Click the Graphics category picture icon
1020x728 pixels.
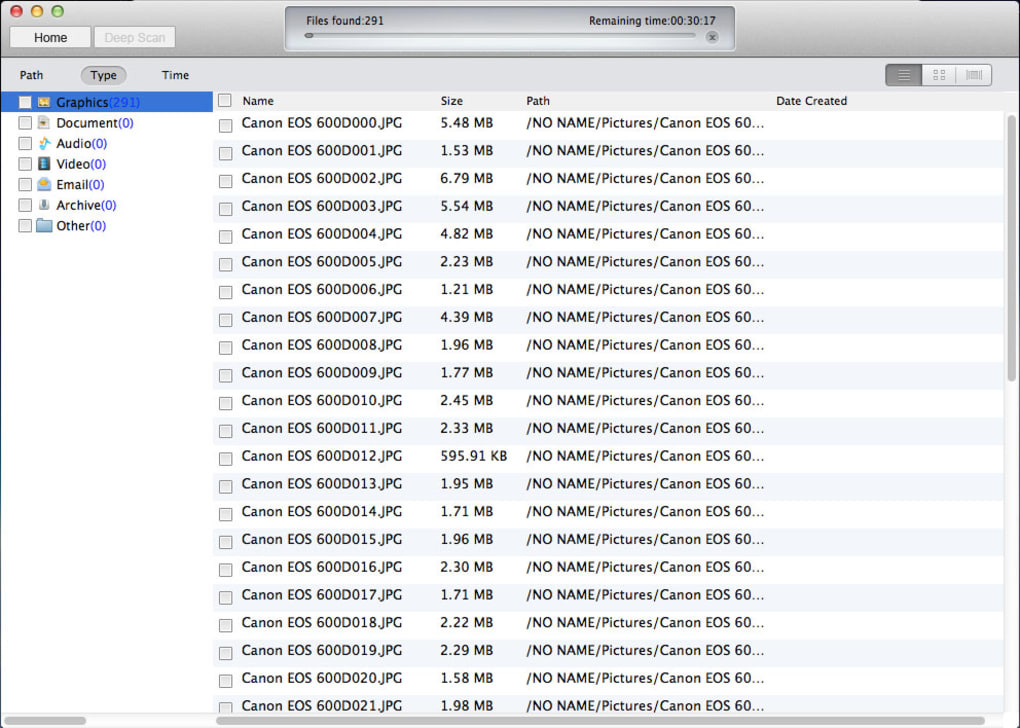coord(44,102)
